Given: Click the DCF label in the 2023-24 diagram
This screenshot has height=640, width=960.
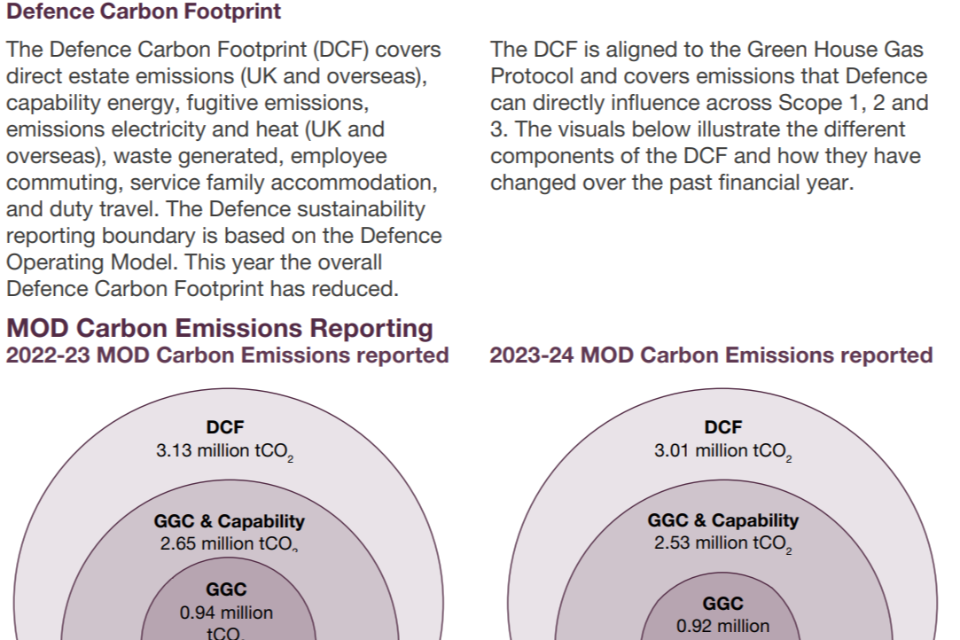Looking at the screenshot, I should (x=723, y=427).
